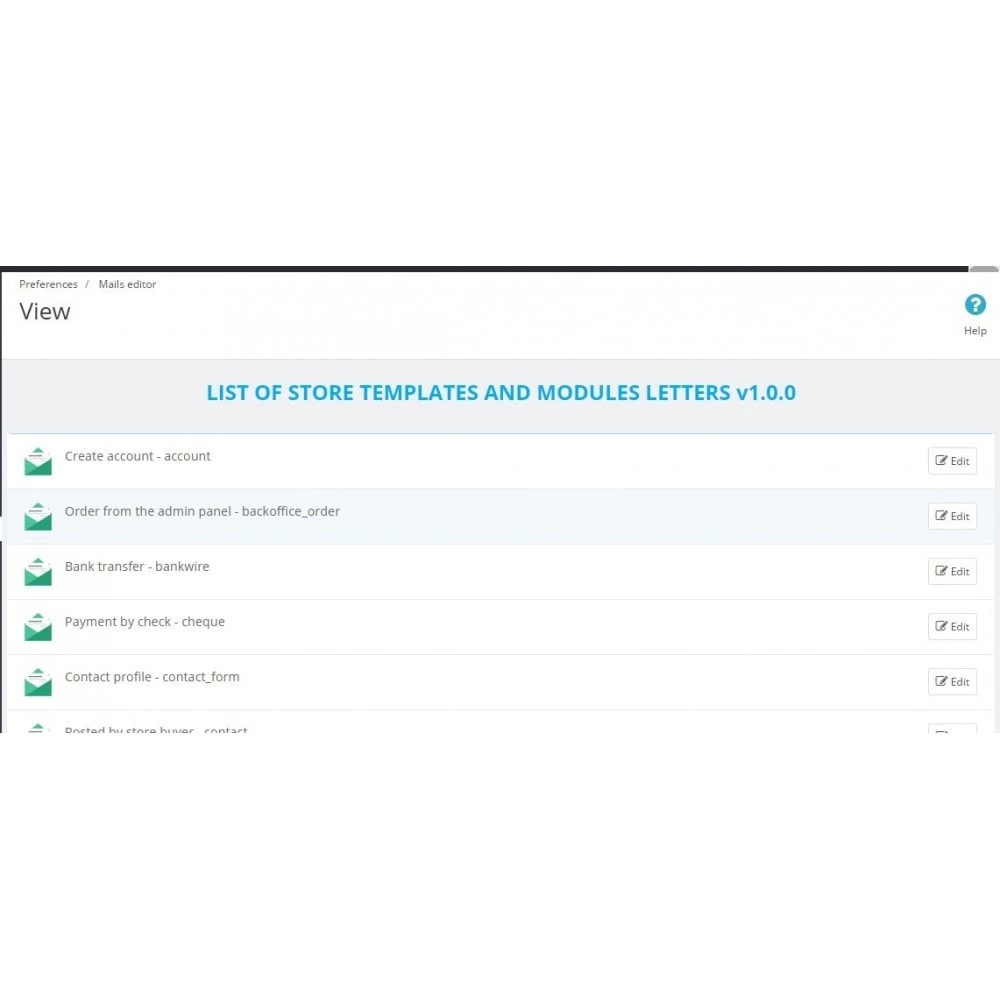Click the envelope icon beside Bank transfer
Image resolution: width=1000 pixels, height=1000 pixels.
(38, 571)
